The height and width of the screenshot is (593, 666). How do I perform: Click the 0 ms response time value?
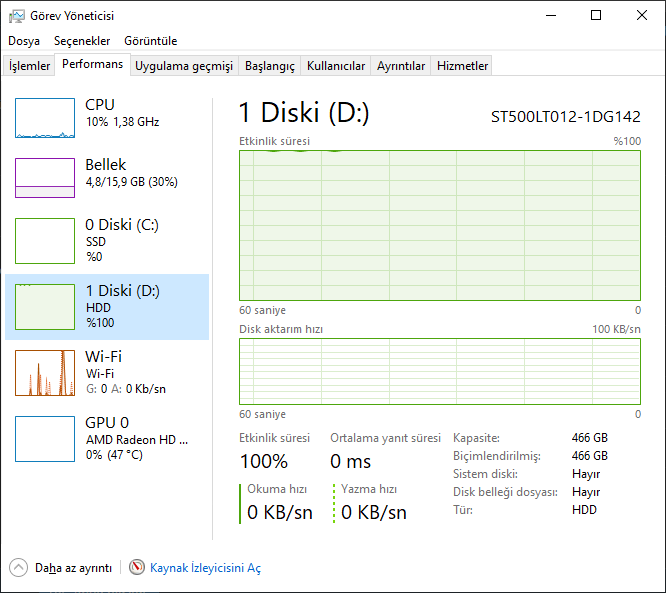pyautogui.click(x=350, y=461)
